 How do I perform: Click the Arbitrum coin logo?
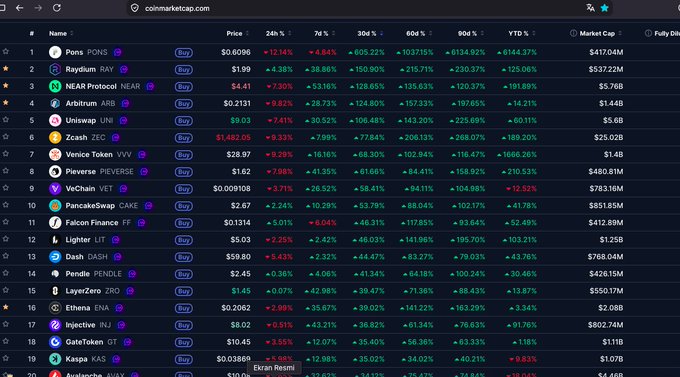pyautogui.click(x=55, y=103)
